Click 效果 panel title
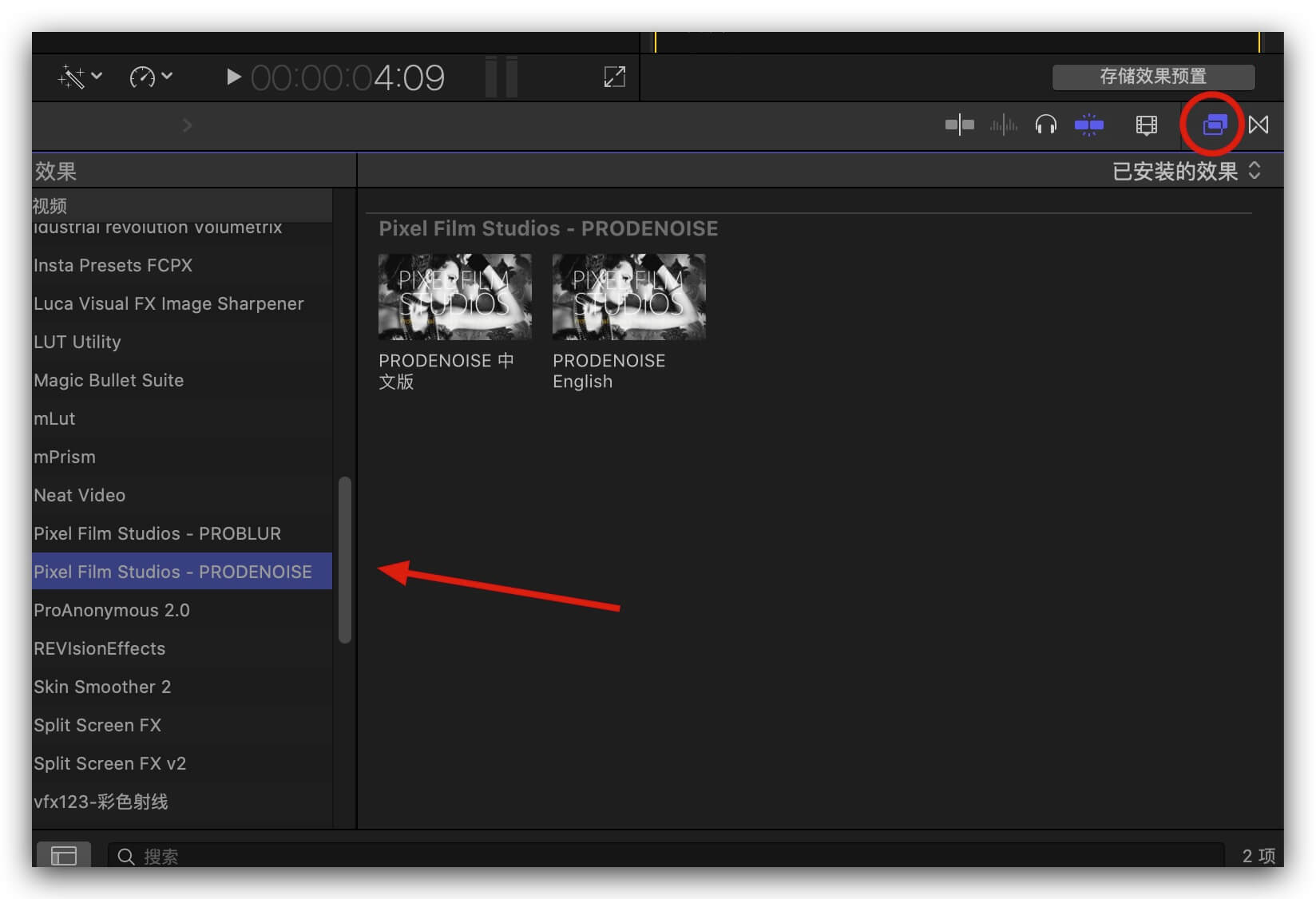 tap(55, 171)
